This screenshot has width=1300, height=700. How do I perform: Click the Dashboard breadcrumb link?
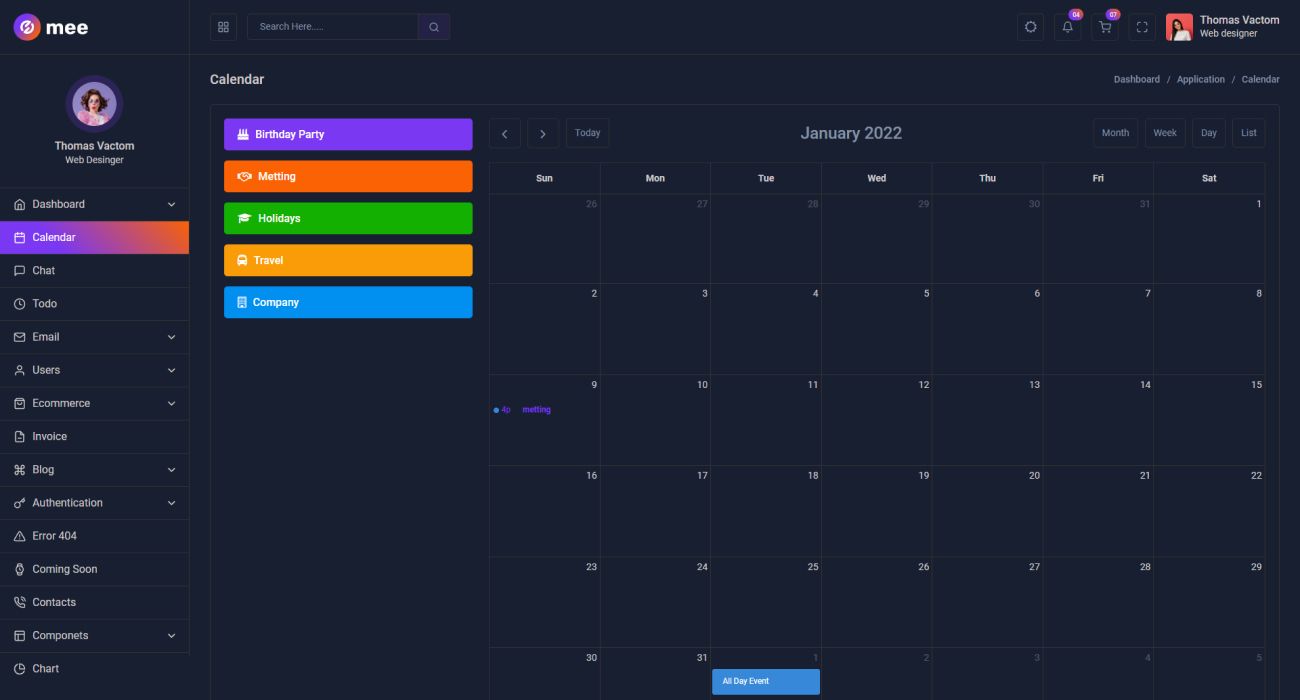[x=1137, y=80]
